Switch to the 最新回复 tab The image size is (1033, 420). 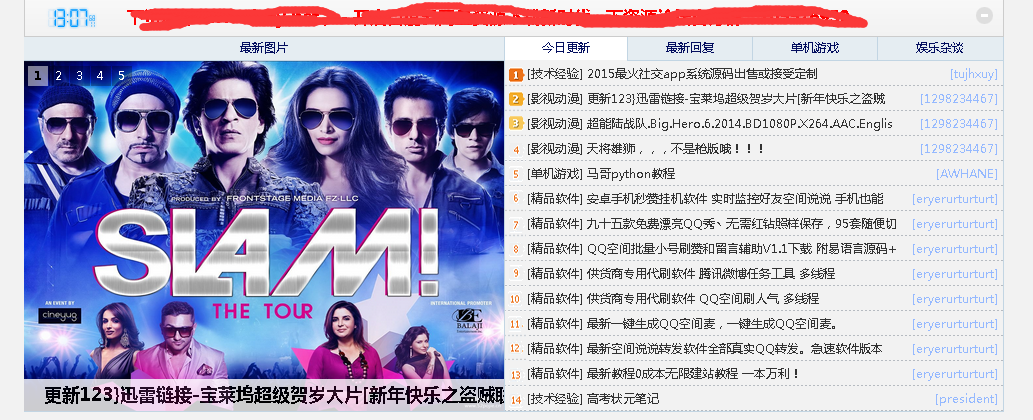690,48
